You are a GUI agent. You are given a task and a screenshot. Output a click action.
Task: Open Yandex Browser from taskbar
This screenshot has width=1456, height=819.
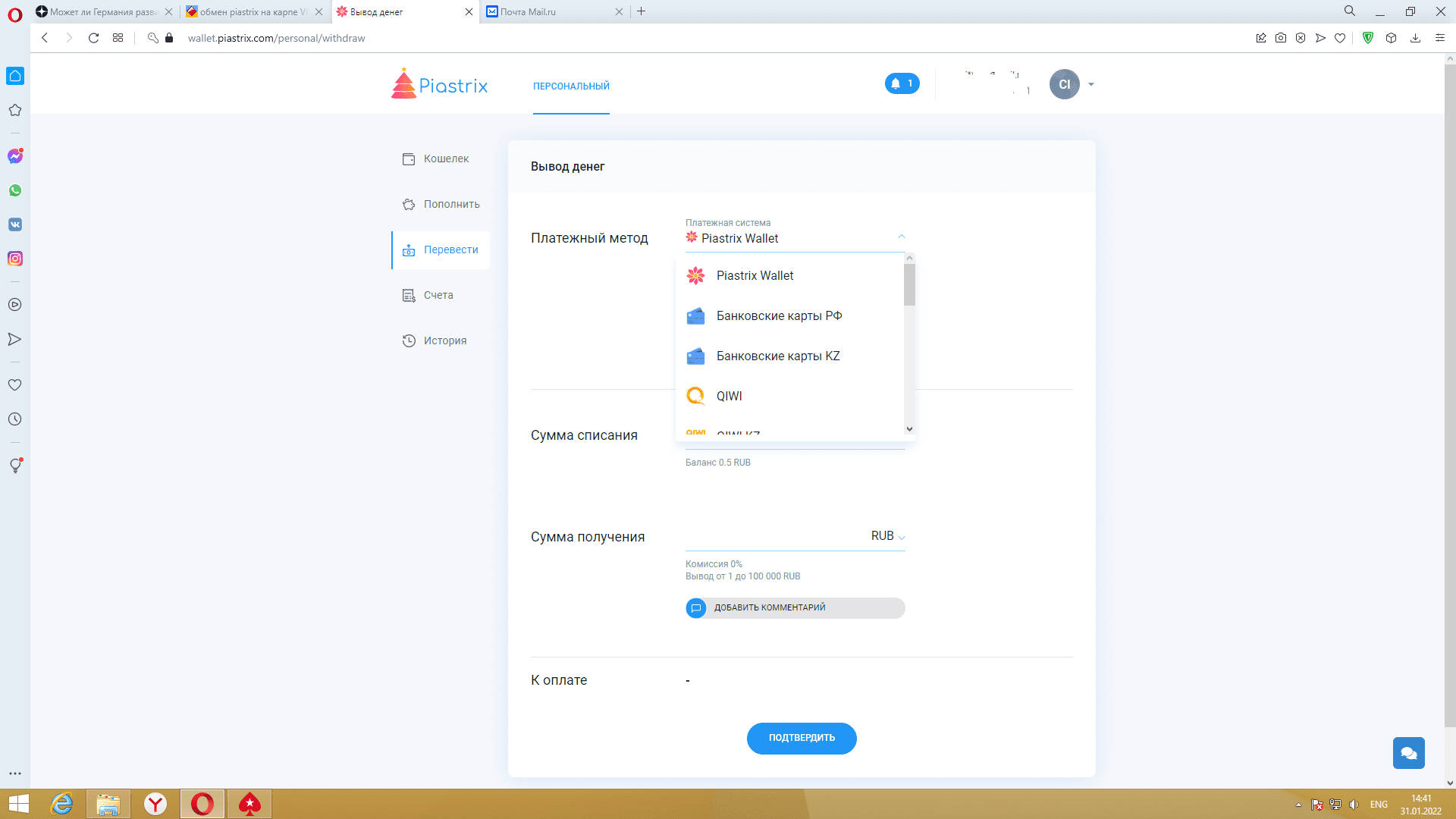pyautogui.click(x=155, y=804)
